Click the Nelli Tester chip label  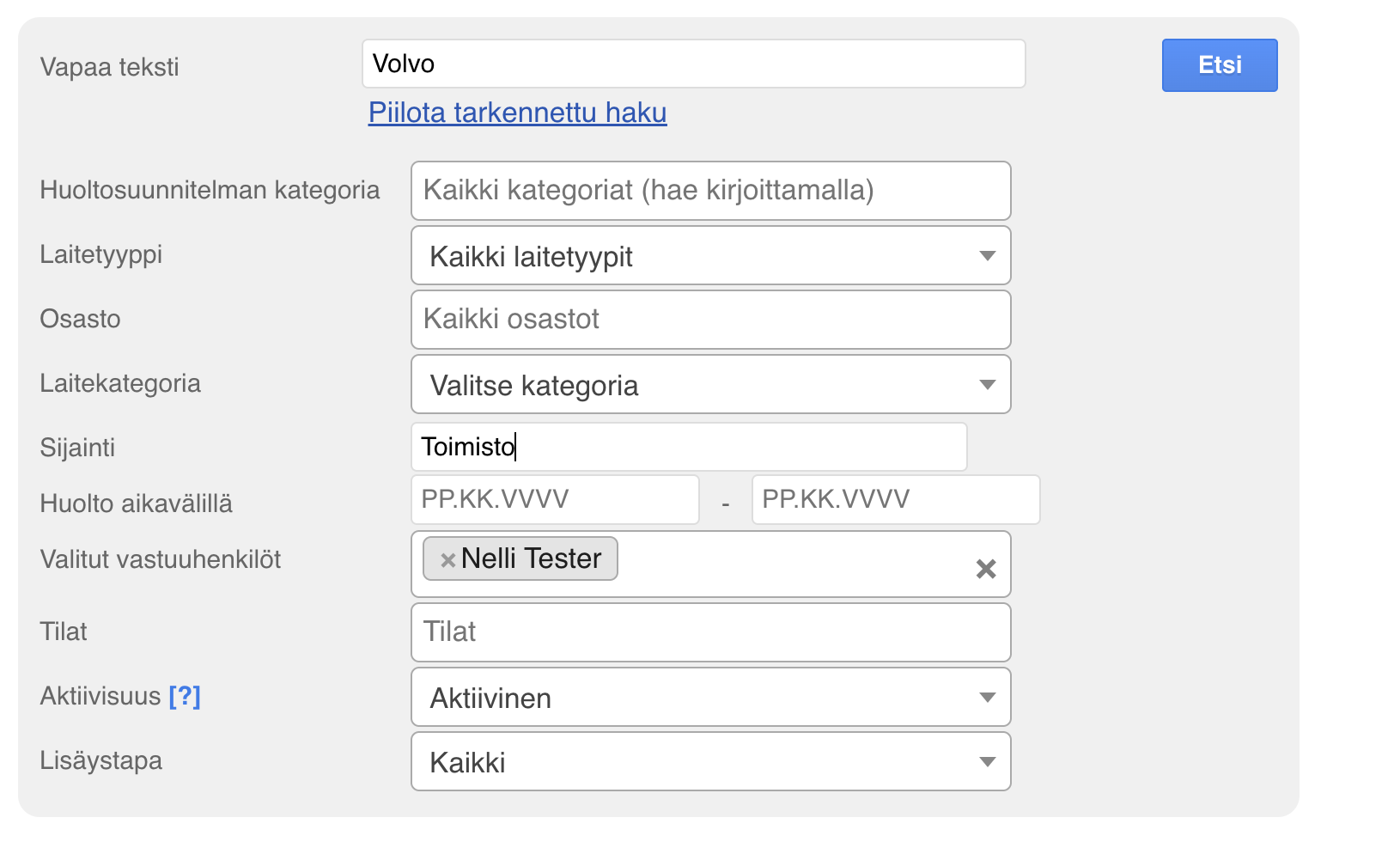click(531, 559)
